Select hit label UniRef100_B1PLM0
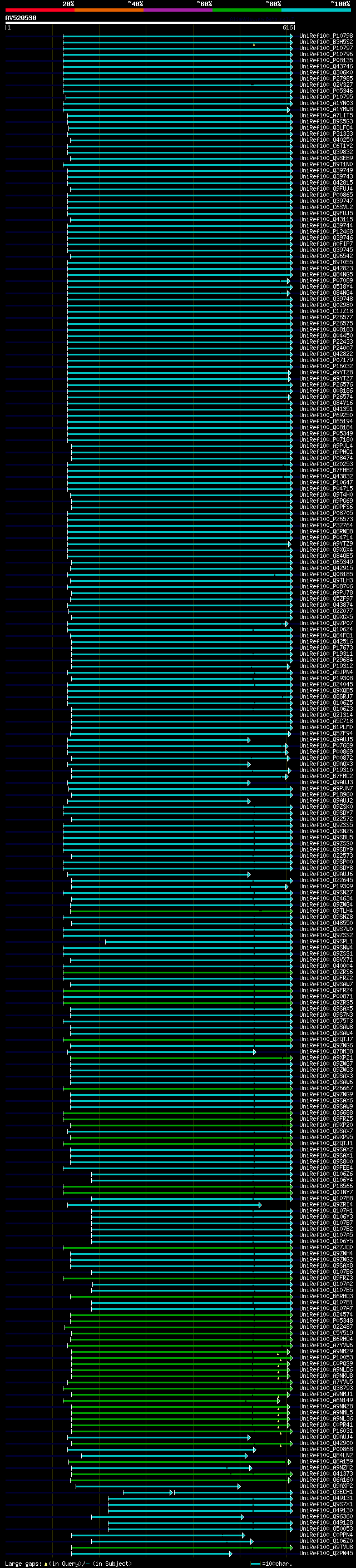Viewport: 356px width, 1568px height. tap(325, 728)
